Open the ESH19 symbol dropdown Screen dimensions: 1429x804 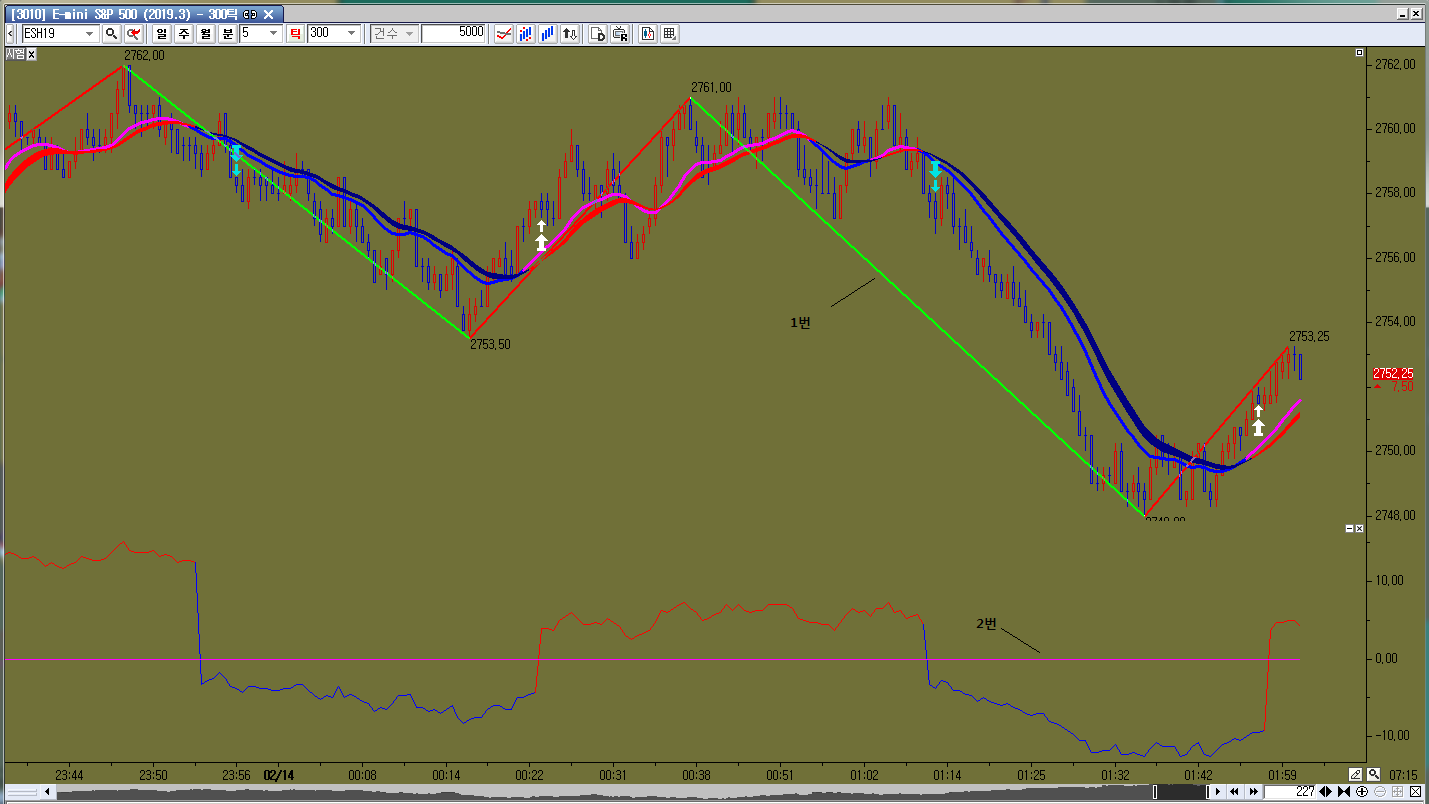[90, 33]
